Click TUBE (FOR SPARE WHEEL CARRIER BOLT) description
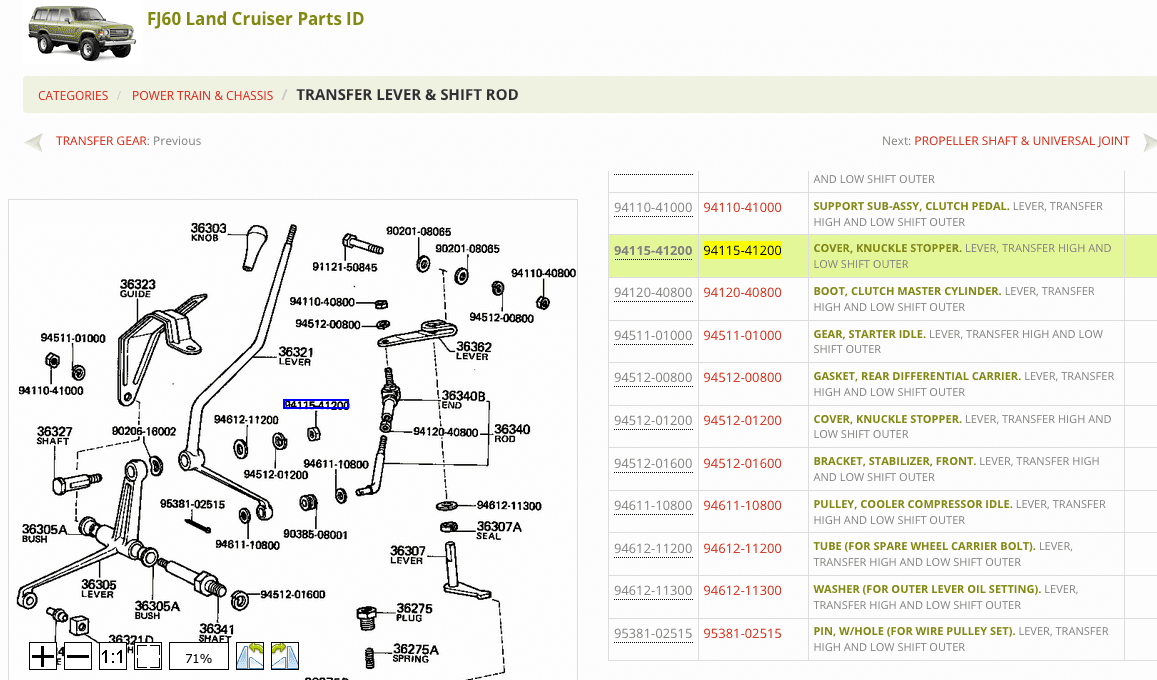Image resolution: width=1157 pixels, height=680 pixels. pyautogui.click(x=924, y=546)
